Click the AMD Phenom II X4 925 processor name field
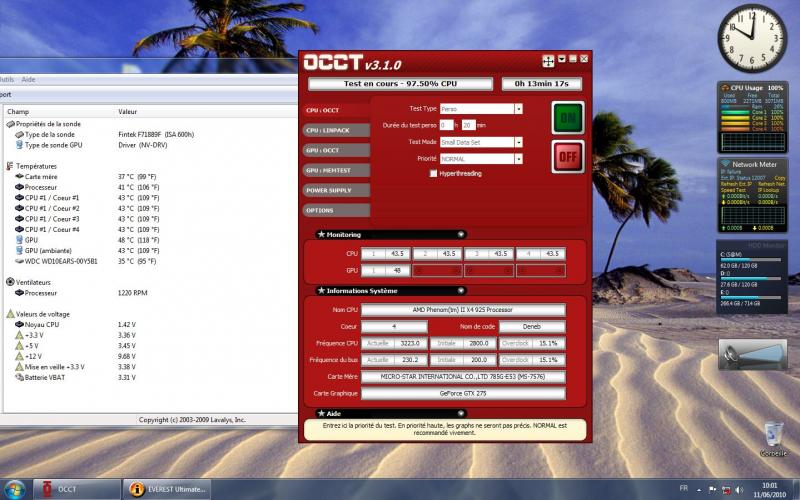The height and width of the screenshot is (500, 800). click(463, 310)
